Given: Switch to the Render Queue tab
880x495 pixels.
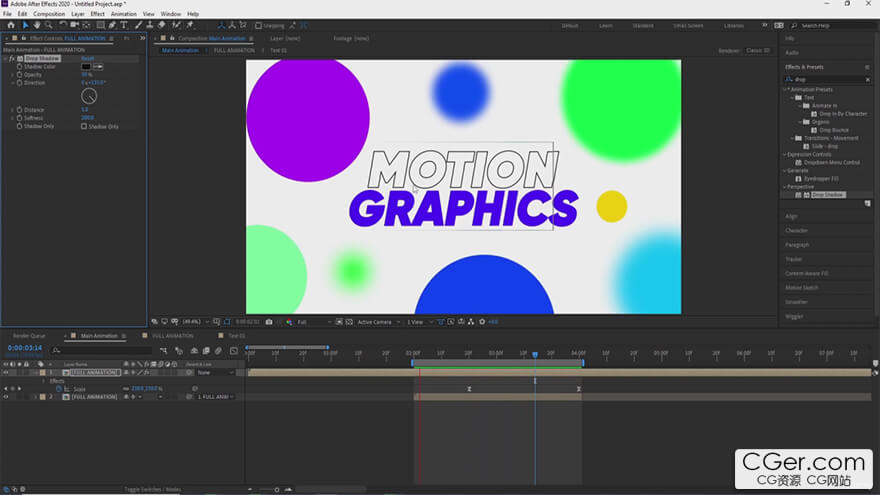Looking at the screenshot, I should (x=29, y=336).
